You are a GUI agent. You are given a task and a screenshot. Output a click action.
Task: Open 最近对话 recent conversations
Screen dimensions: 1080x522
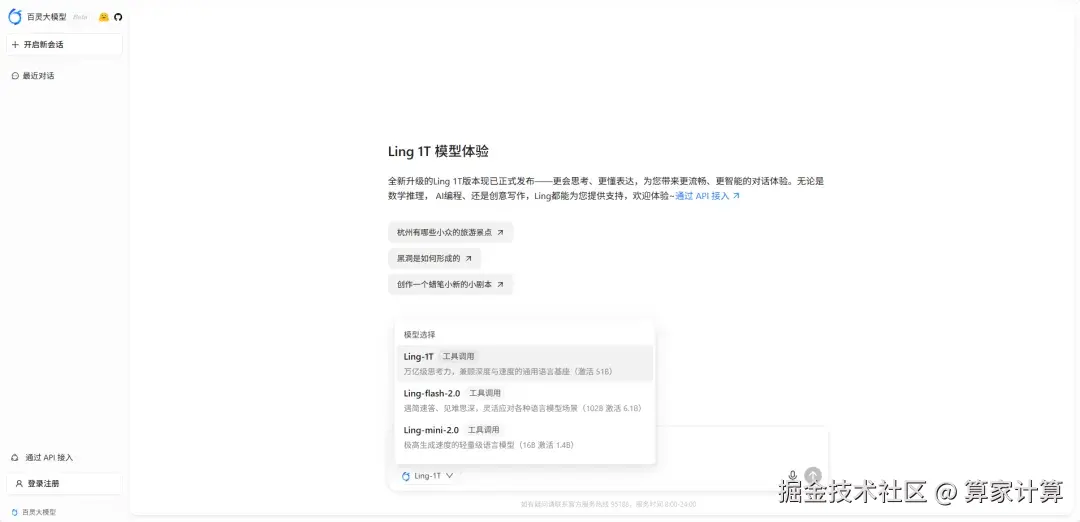(33, 76)
